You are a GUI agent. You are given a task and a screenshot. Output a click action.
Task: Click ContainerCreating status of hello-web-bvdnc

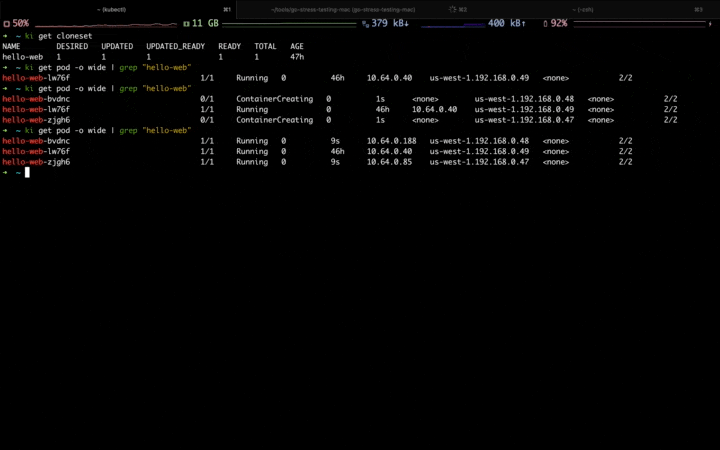[275, 99]
